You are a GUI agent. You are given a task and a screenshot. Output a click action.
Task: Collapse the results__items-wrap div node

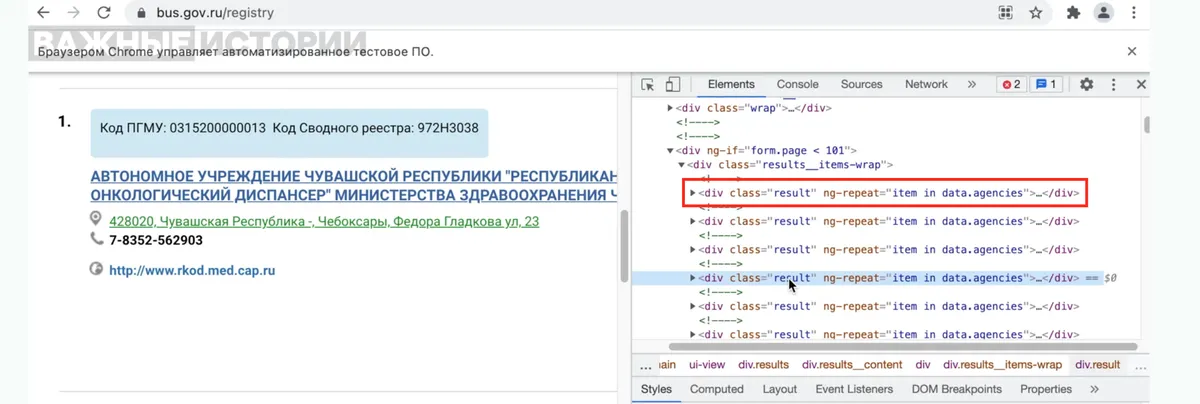click(682, 165)
